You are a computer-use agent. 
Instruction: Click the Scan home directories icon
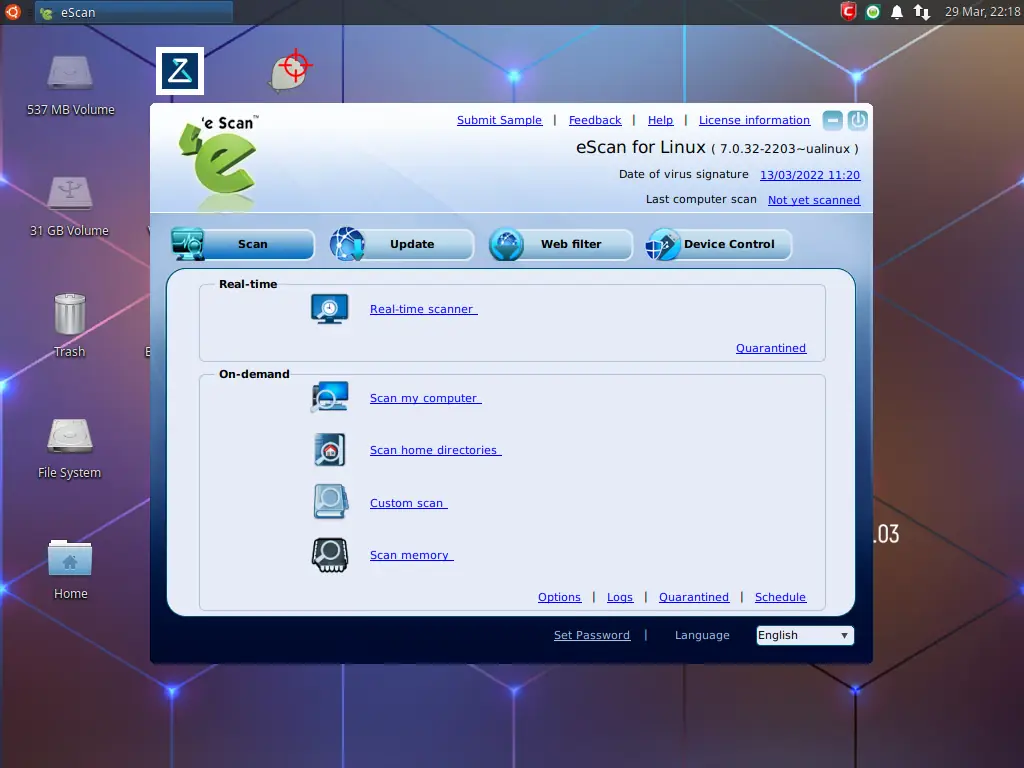(x=330, y=449)
